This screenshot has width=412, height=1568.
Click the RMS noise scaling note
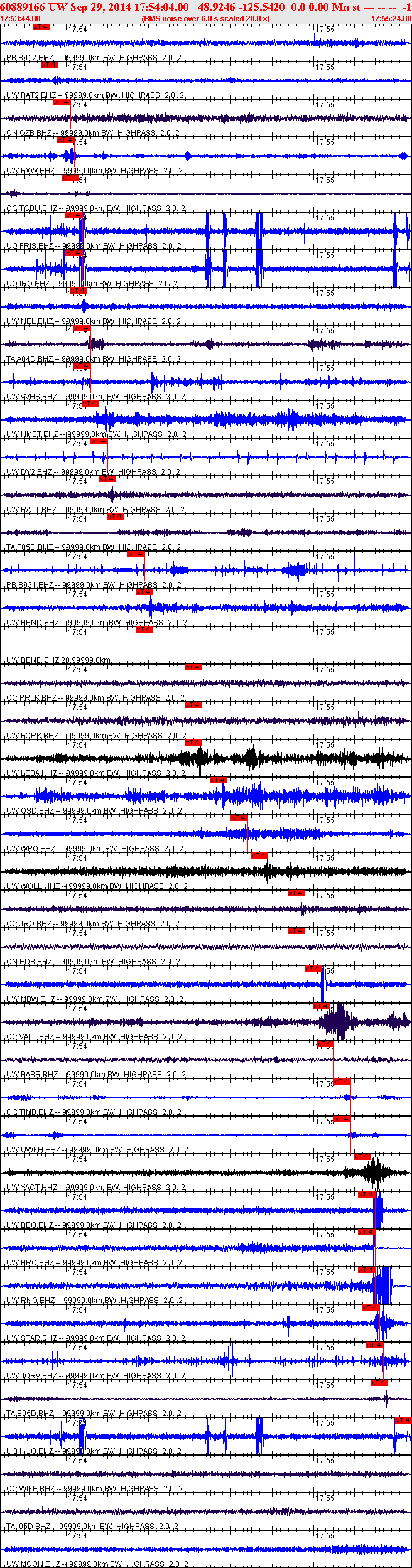point(206,19)
